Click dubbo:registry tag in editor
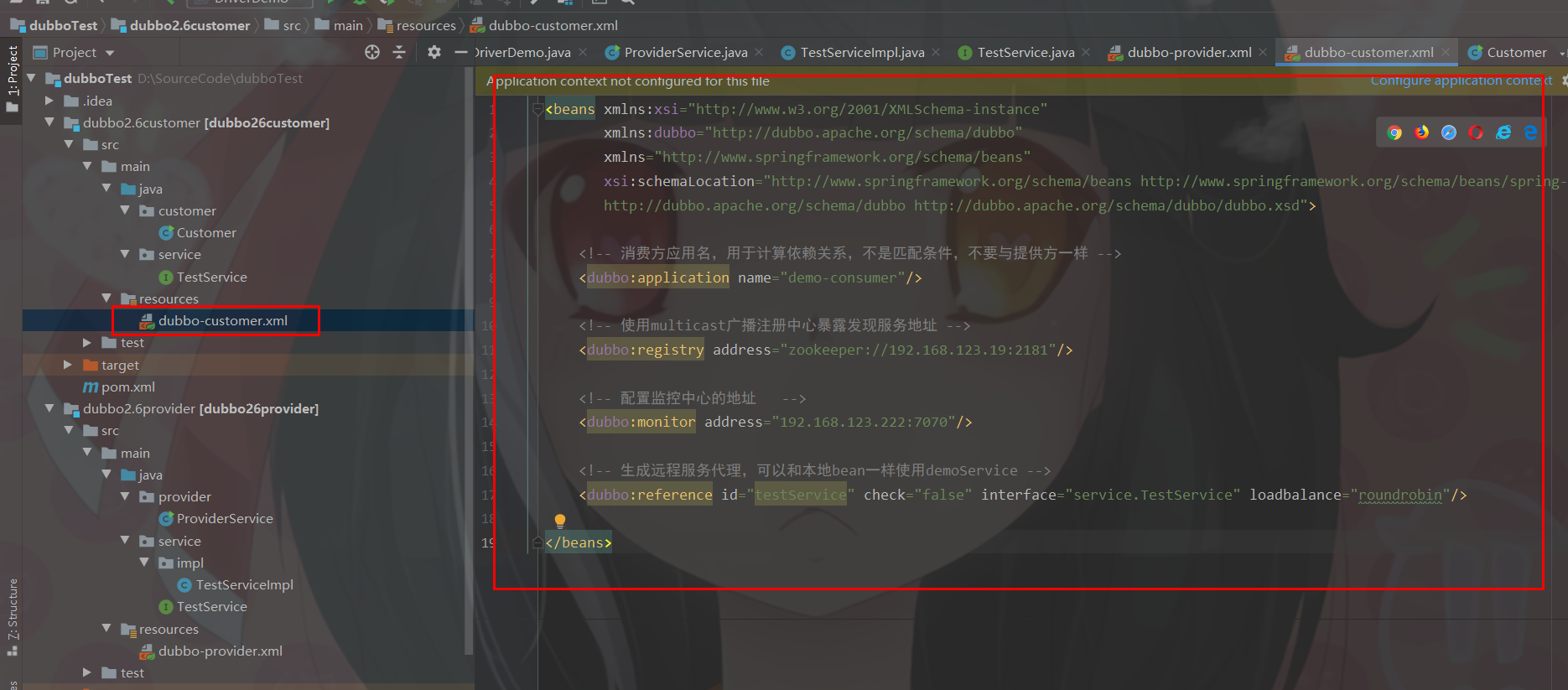Image resolution: width=1568 pixels, height=690 pixels. [646, 350]
